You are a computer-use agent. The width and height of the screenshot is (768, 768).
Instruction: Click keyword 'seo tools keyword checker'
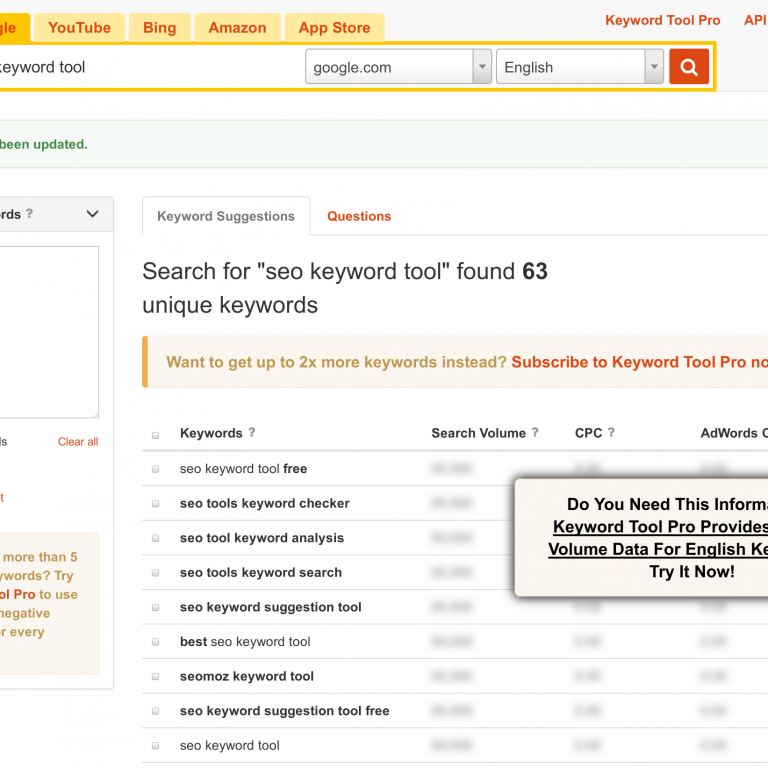(x=264, y=504)
